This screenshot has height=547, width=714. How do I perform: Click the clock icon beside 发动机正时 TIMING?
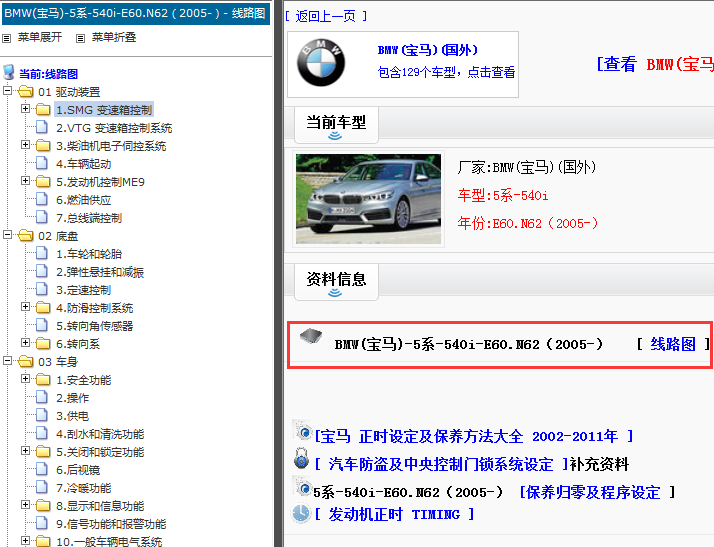[301, 513]
